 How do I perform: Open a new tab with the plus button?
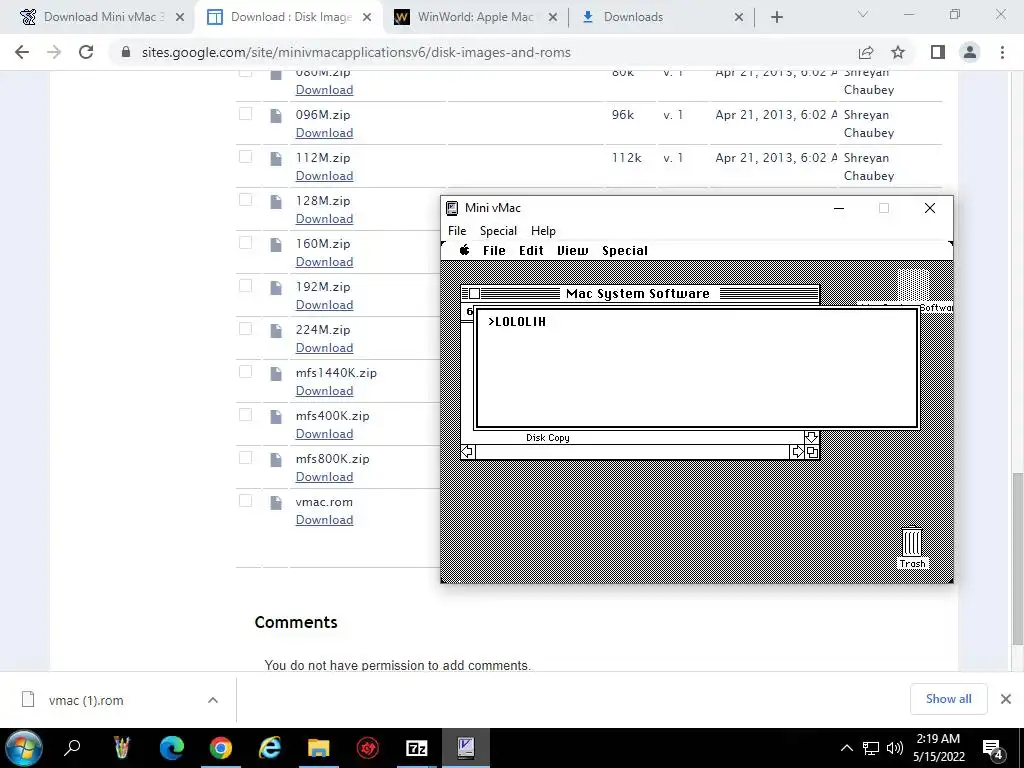[776, 17]
